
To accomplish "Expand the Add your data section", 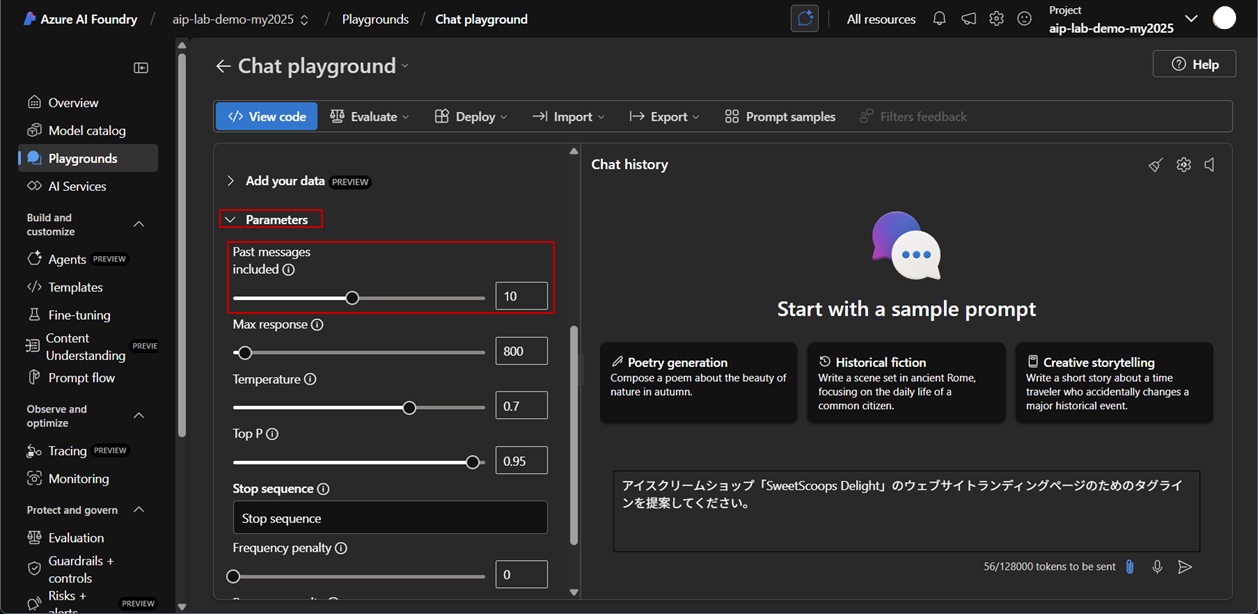I will pyautogui.click(x=231, y=181).
